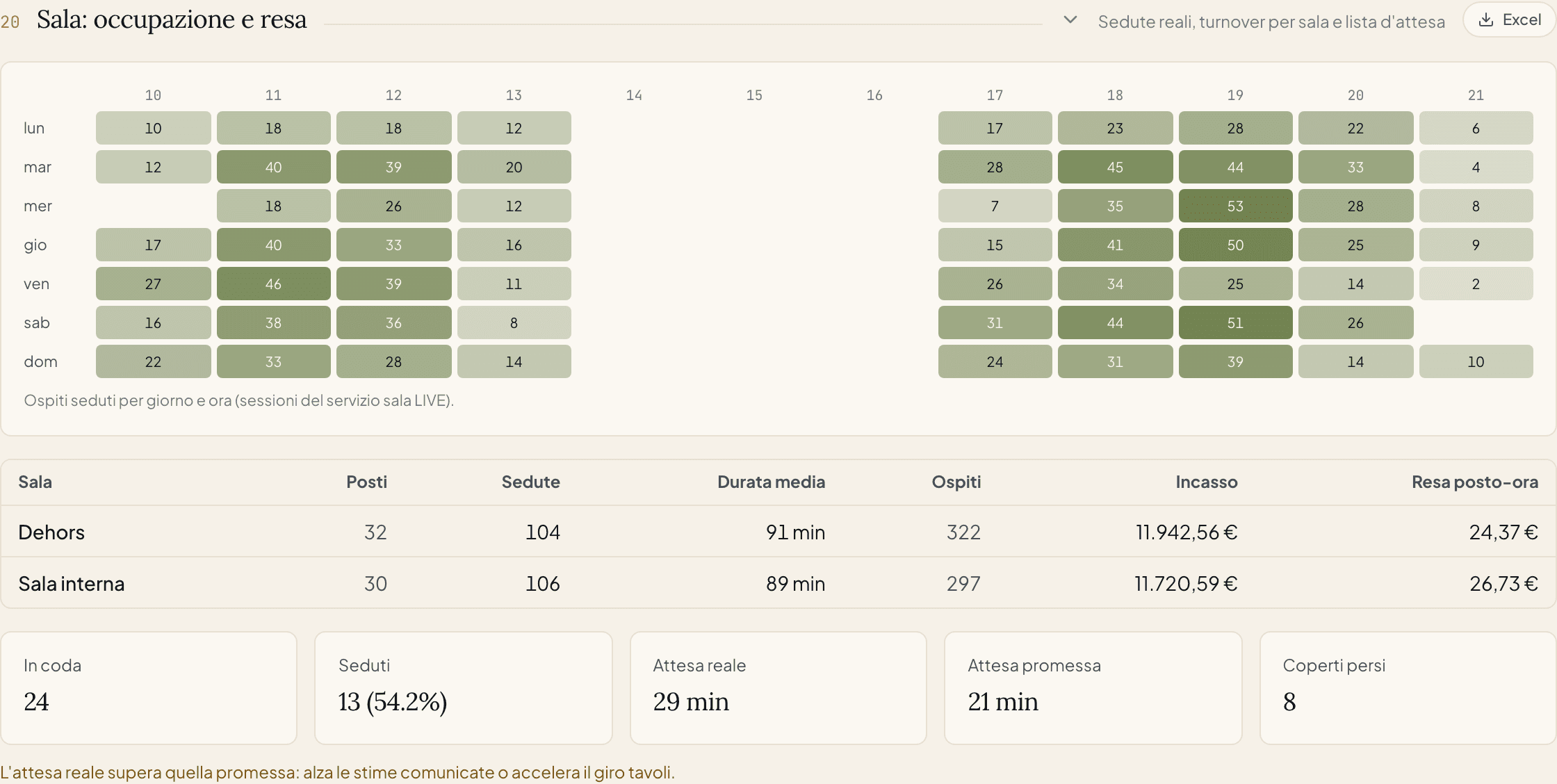The height and width of the screenshot is (784, 1557).
Task: Select the heatmap cell venerdì at 21 (2)
Action: tap(1476, 284)
